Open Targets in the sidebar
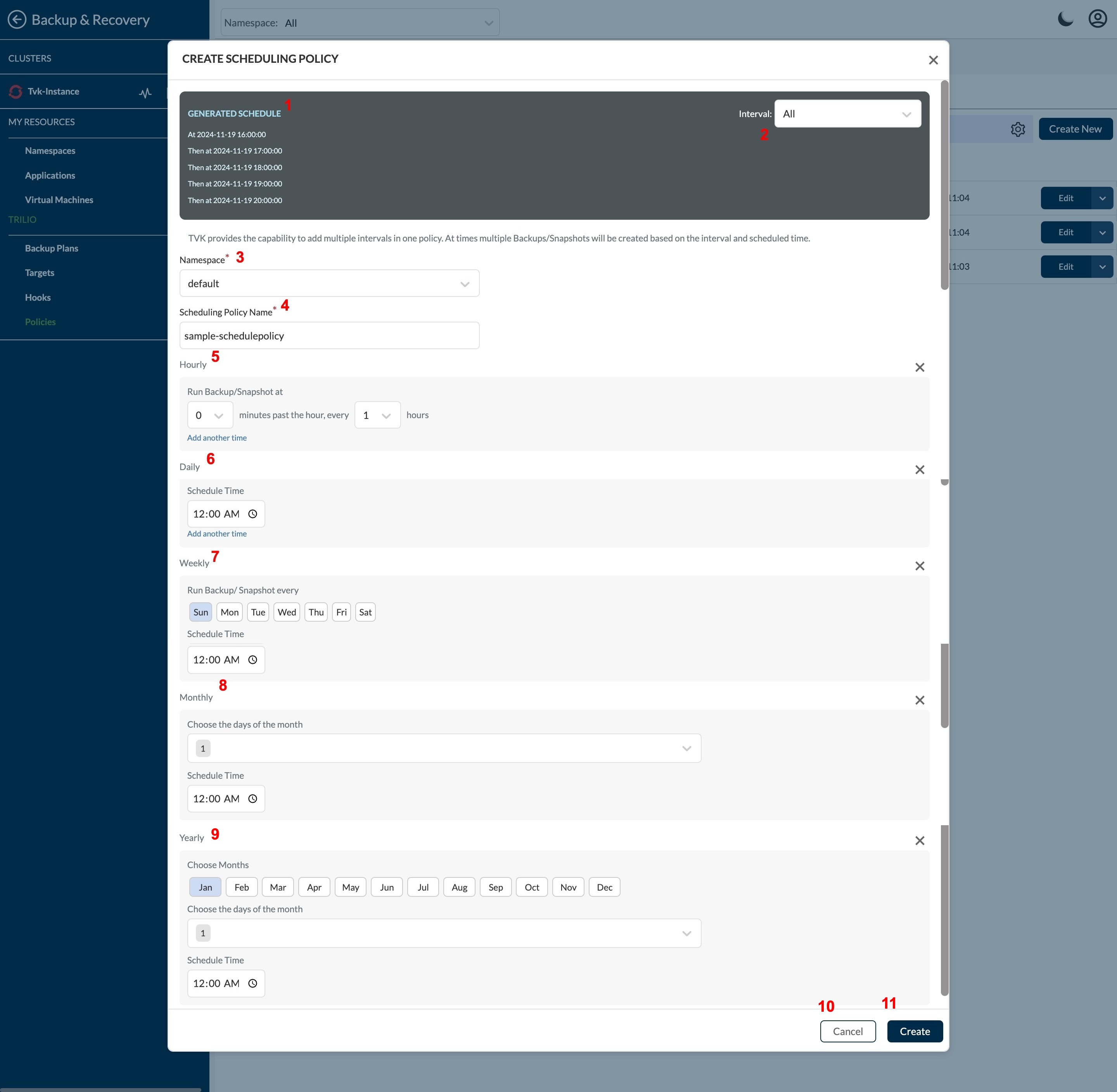This screenshot has height=1092, width=1117. tap(40, 273)
